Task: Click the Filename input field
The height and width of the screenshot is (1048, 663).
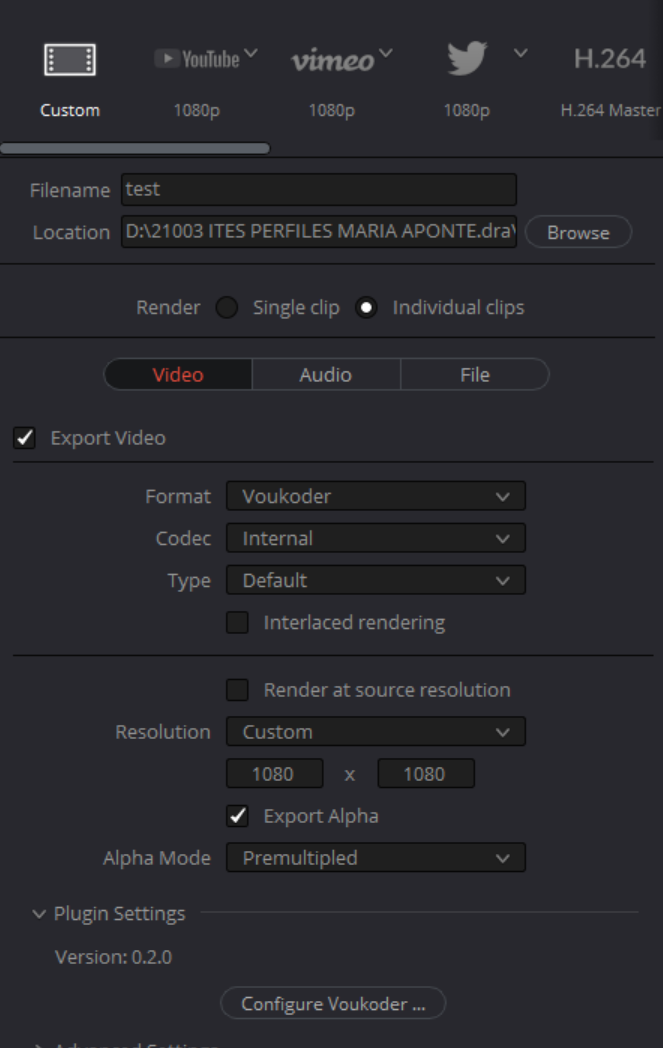Action: tap(319, 189)
